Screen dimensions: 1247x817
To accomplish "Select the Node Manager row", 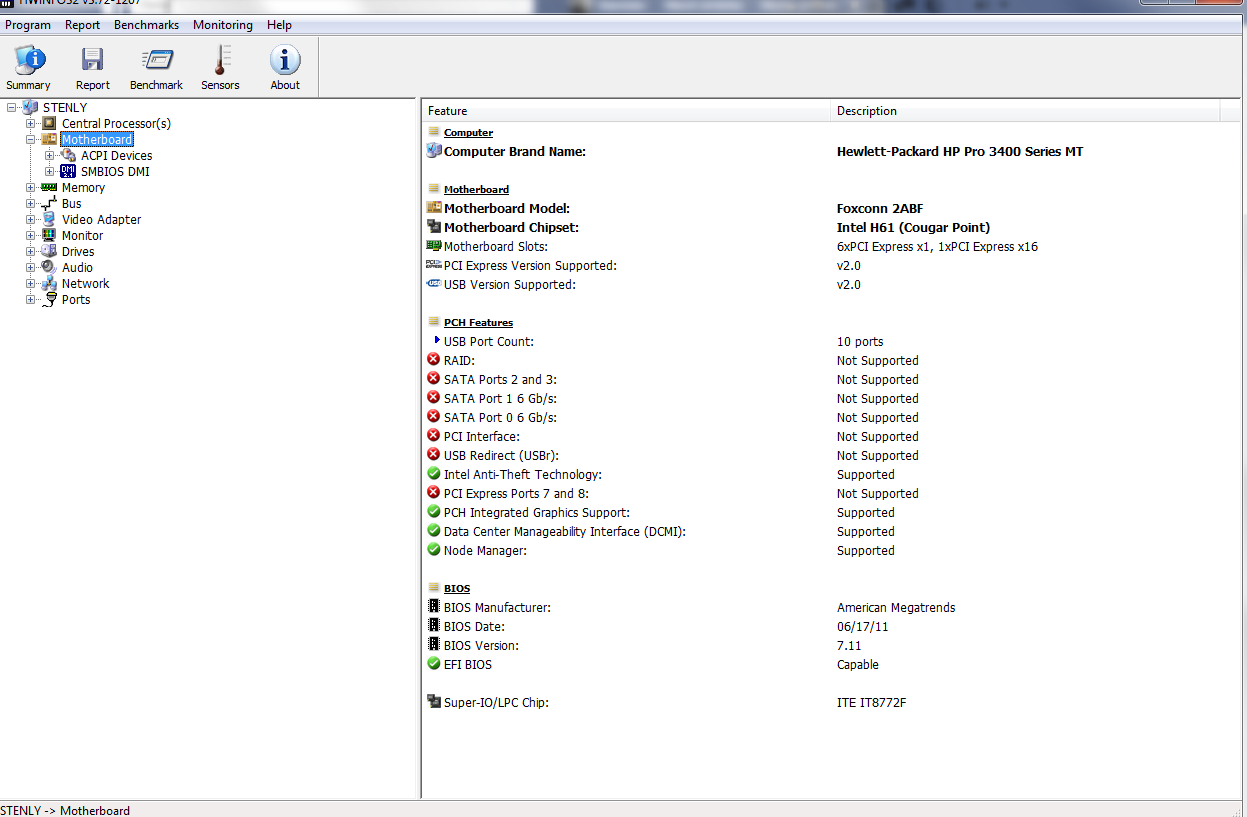I will point(833,550).
